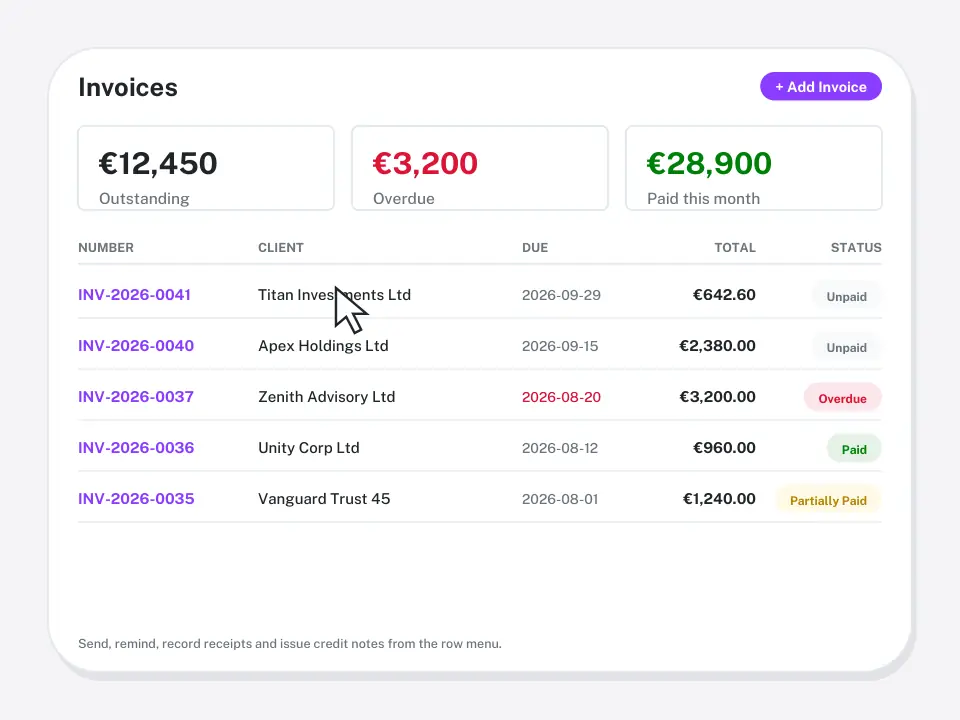The image size is (960, 720).
Task: Click the green Paid status badge
Action: (x=854, y=449)
